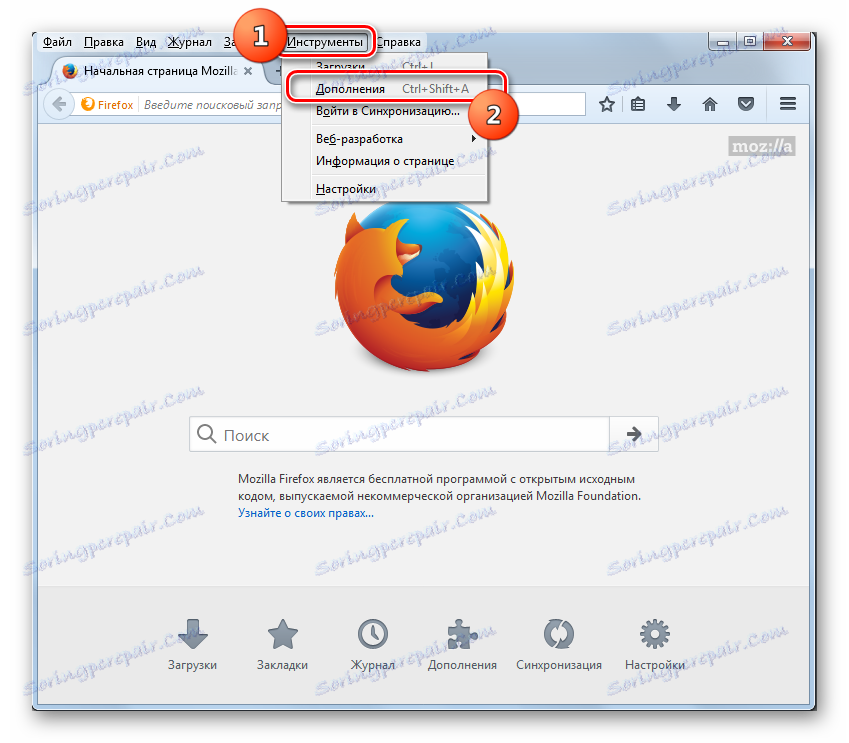Viewport: 849px width, 743px height.
Task: Select Информация о странице menu item
Action: 385,161
